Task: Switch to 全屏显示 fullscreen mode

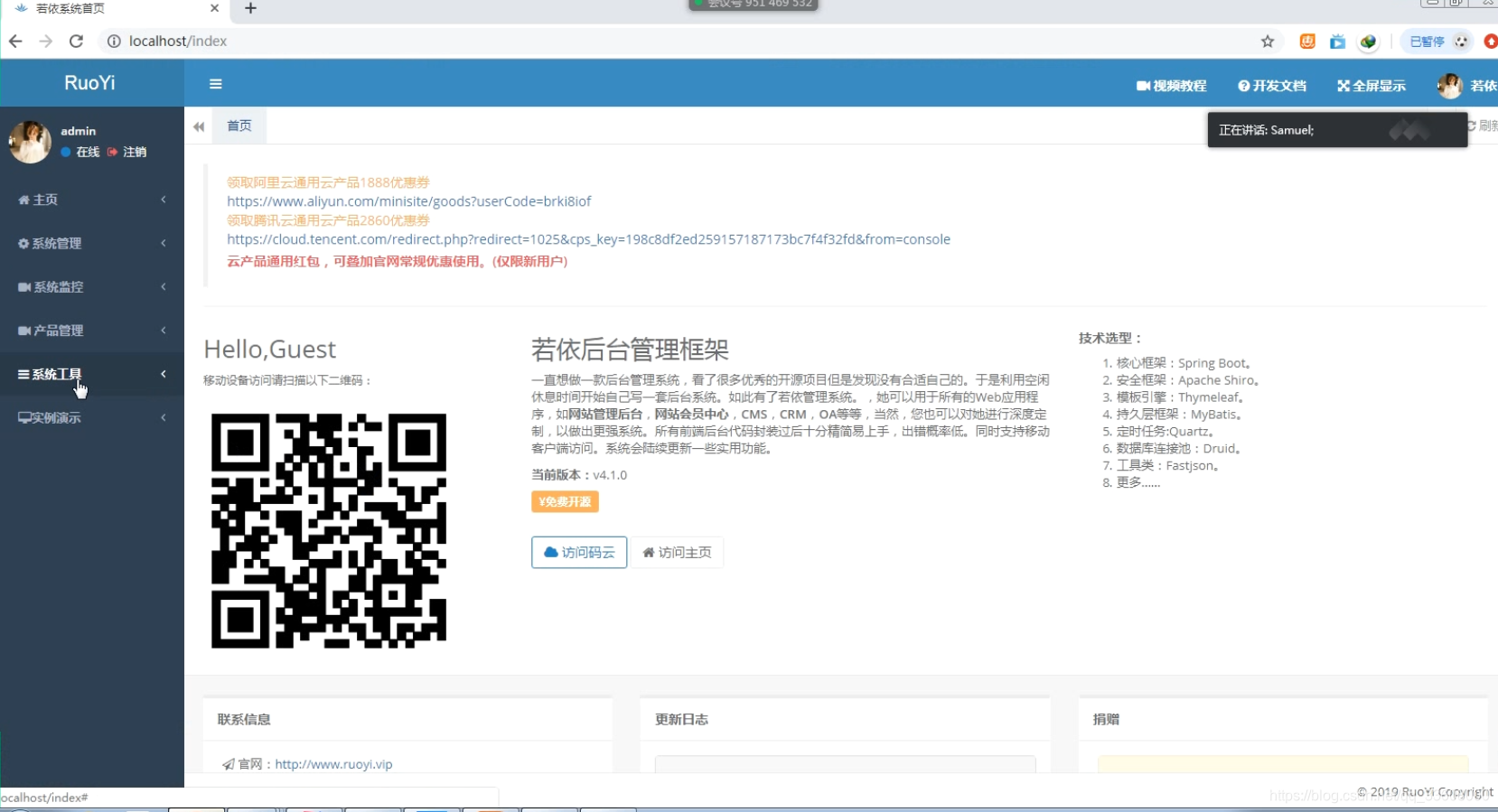Action: 1372,86
